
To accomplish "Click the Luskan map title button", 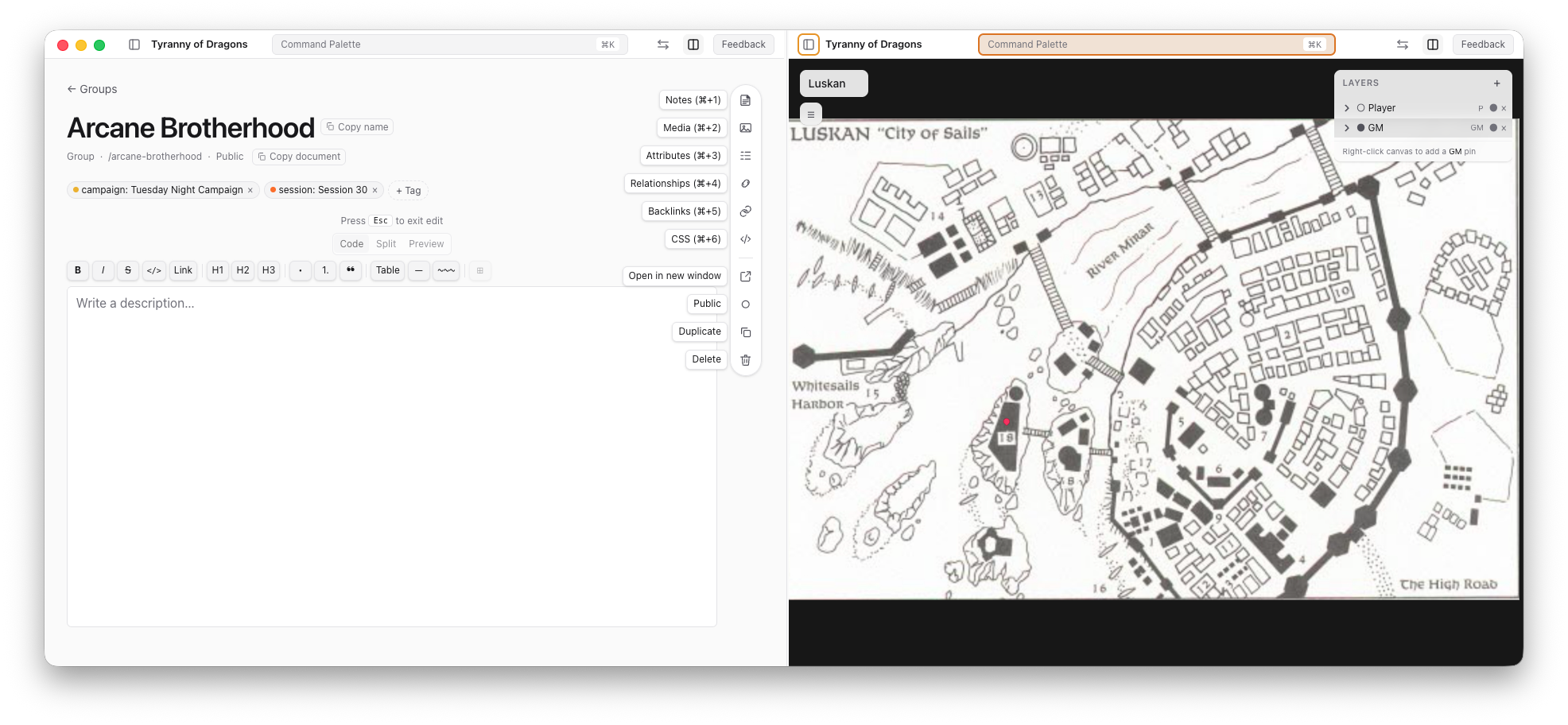I will point(833,83).
